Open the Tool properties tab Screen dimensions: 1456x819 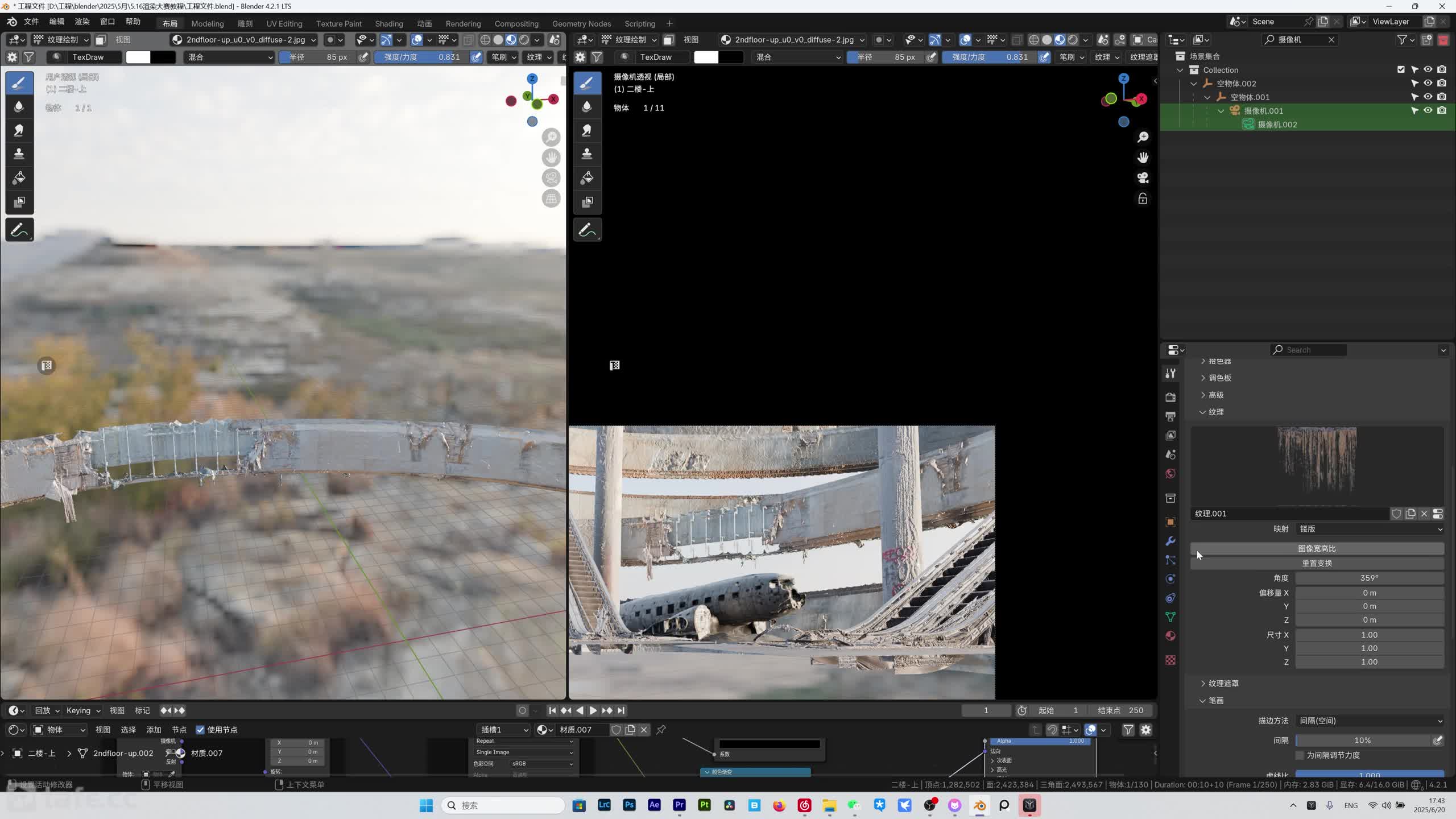(x=1170, y=374)
